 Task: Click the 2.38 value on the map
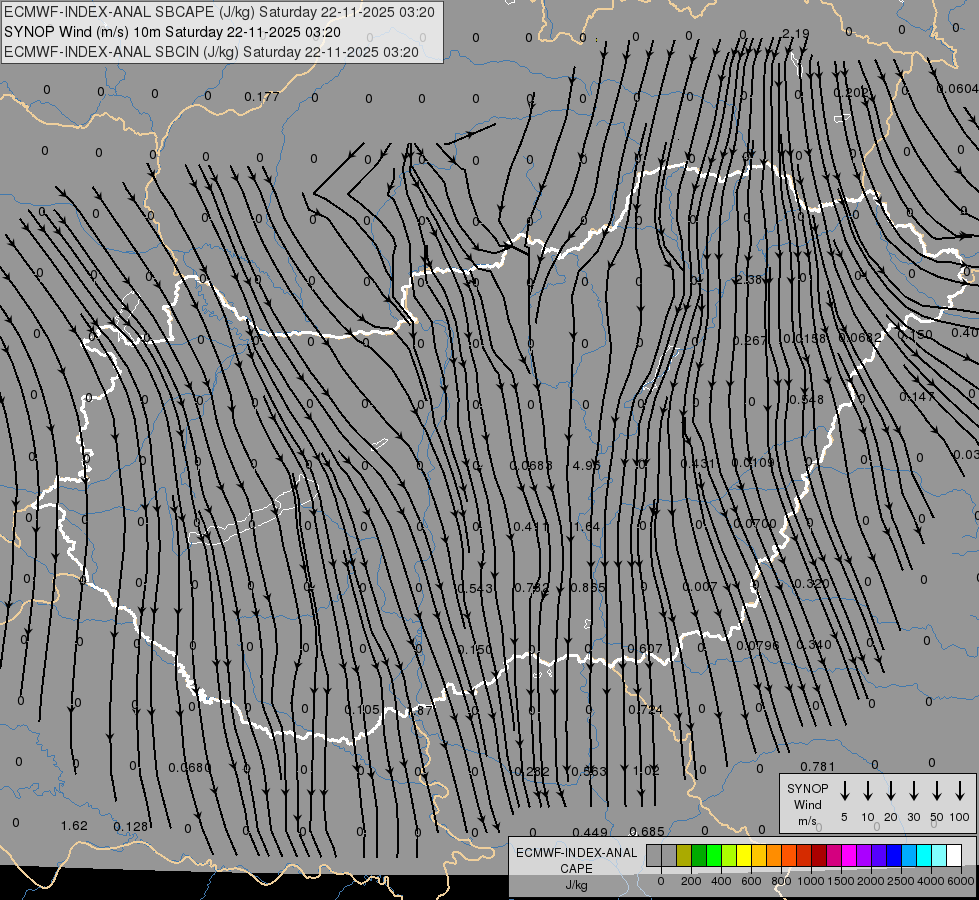click(749, 279)
